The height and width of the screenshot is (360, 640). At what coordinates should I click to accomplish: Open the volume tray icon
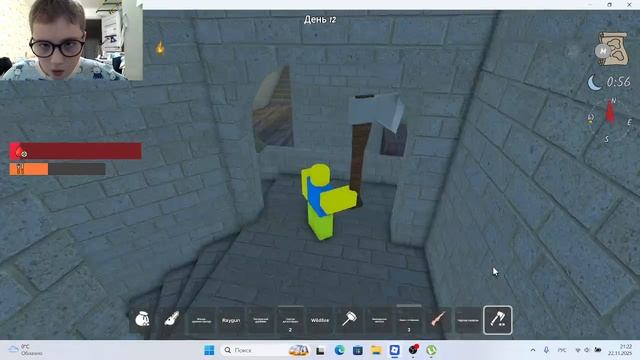point(587,350)
